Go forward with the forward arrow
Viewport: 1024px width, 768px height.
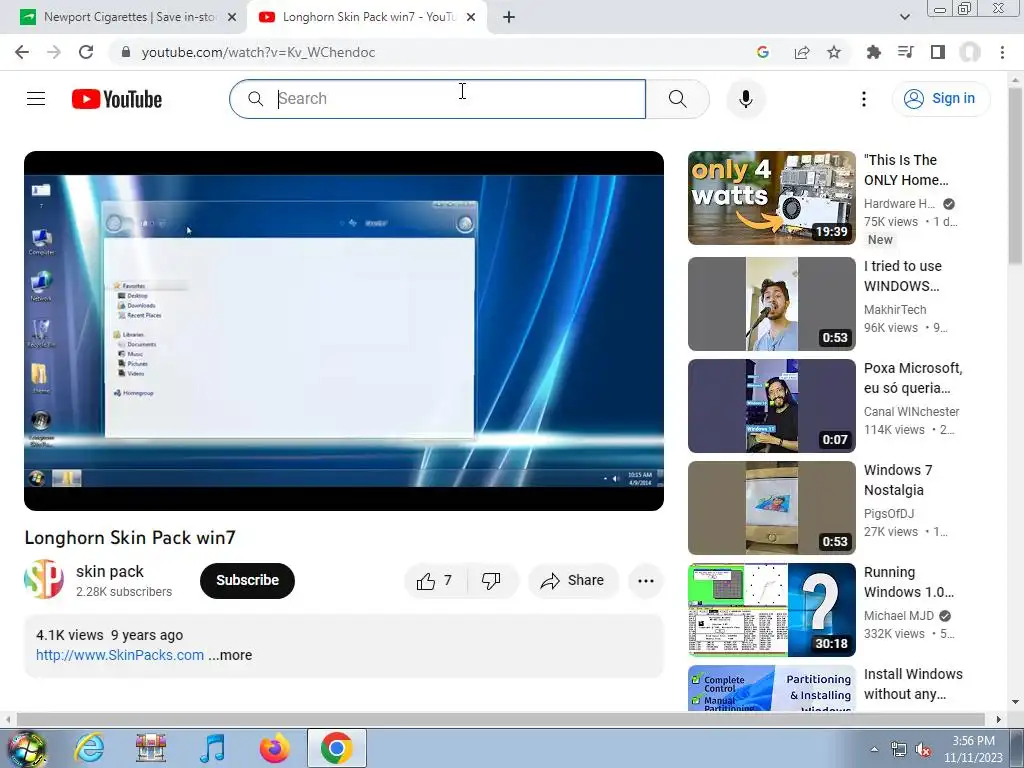pyautogui.click(x=54, y=52)
